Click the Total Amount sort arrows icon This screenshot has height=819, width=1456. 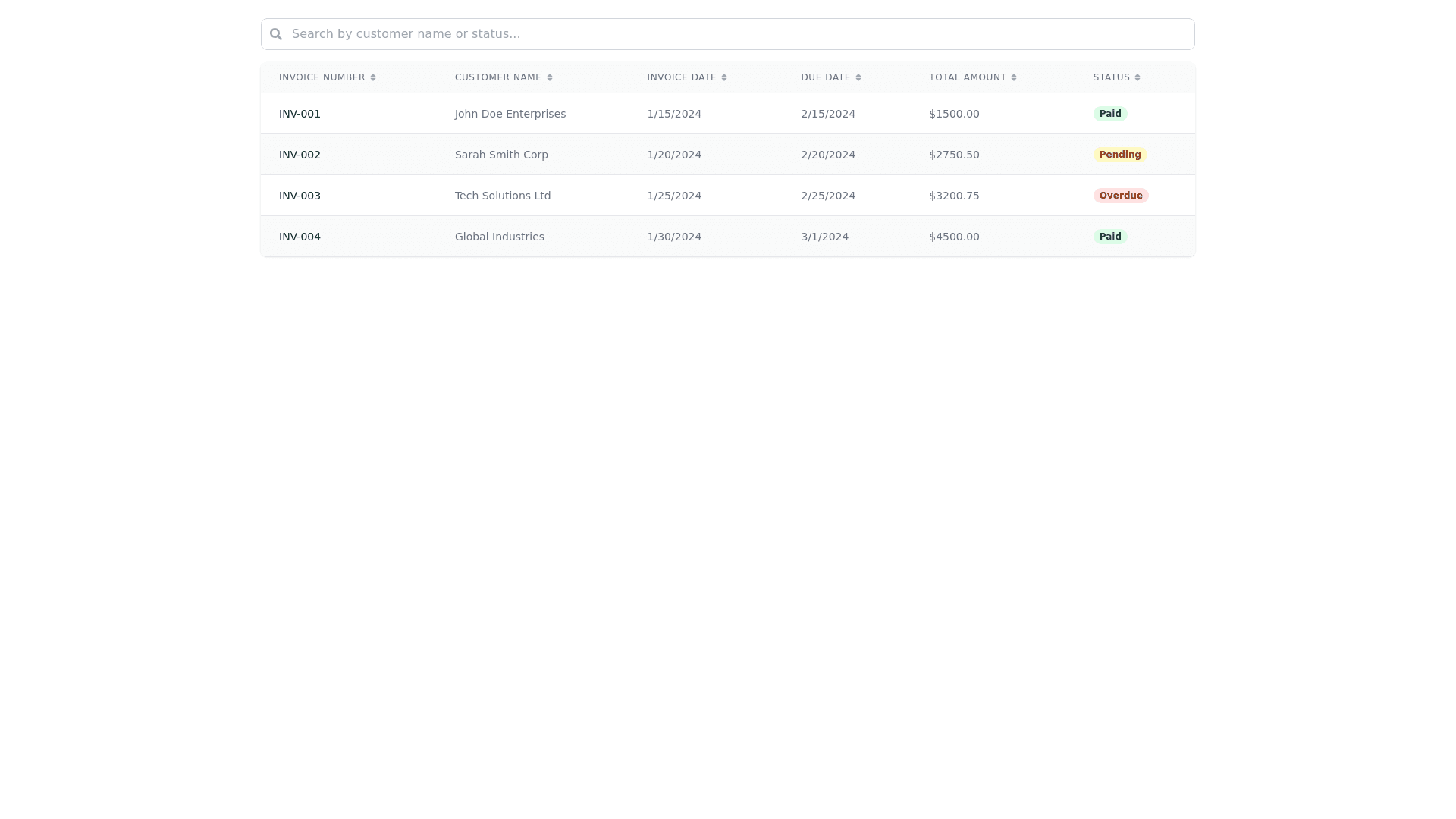click(1014, 77)
